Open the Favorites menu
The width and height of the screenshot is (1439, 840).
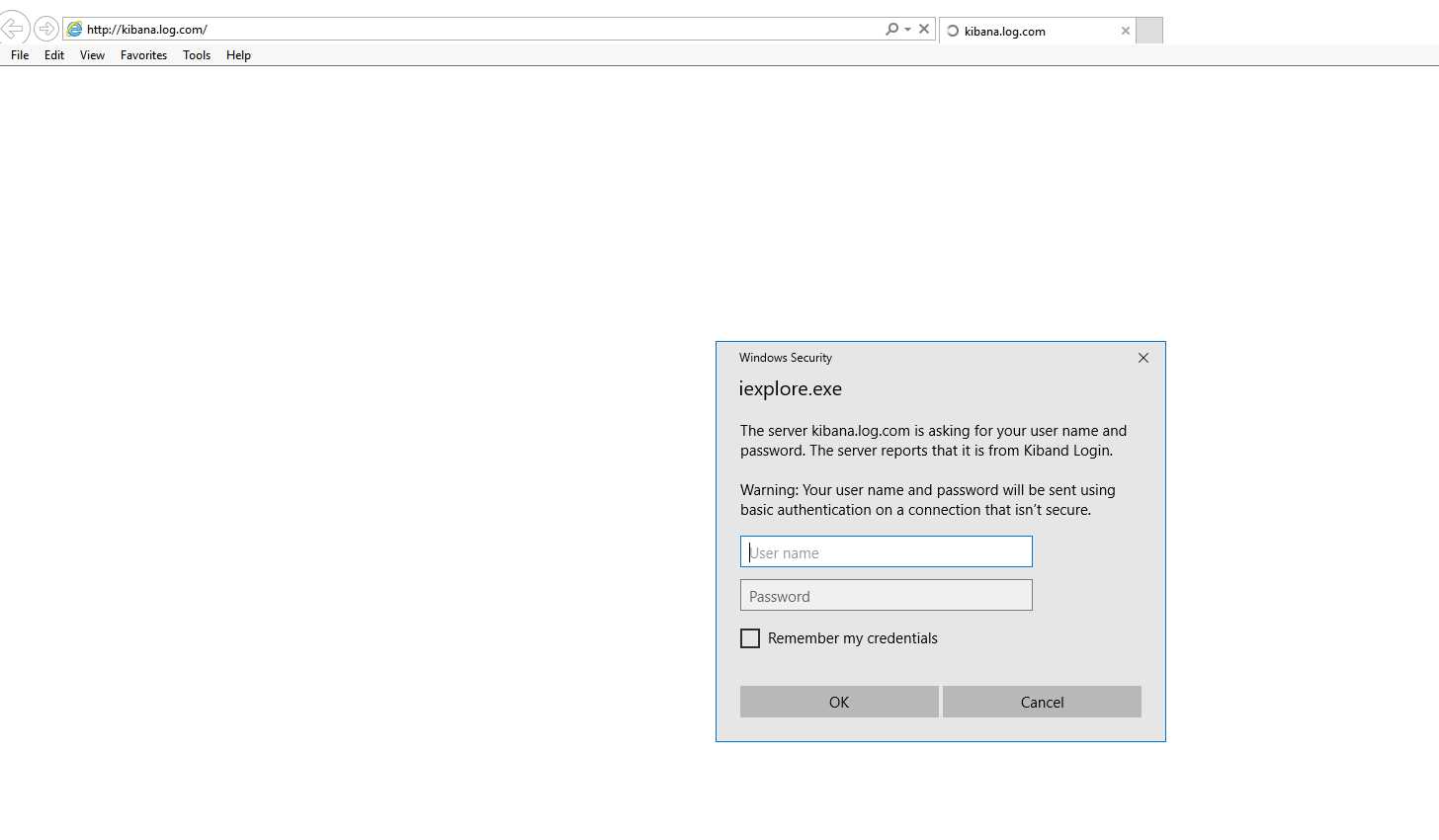(143, 55)
